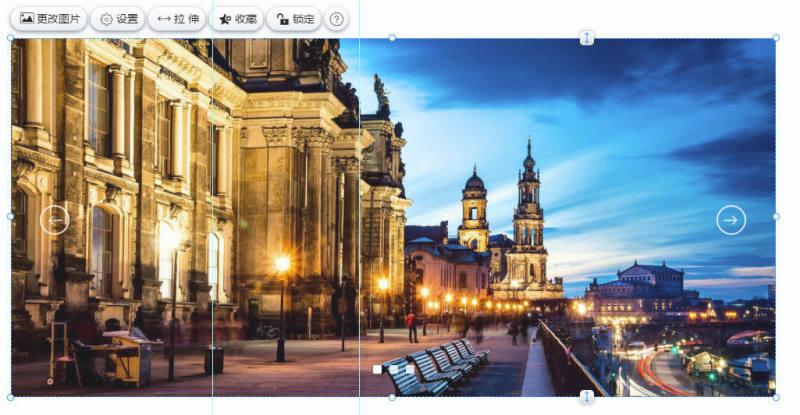800x415 pixels.
Task: Select the second slide indicator dot
Action: coord(394,369)
